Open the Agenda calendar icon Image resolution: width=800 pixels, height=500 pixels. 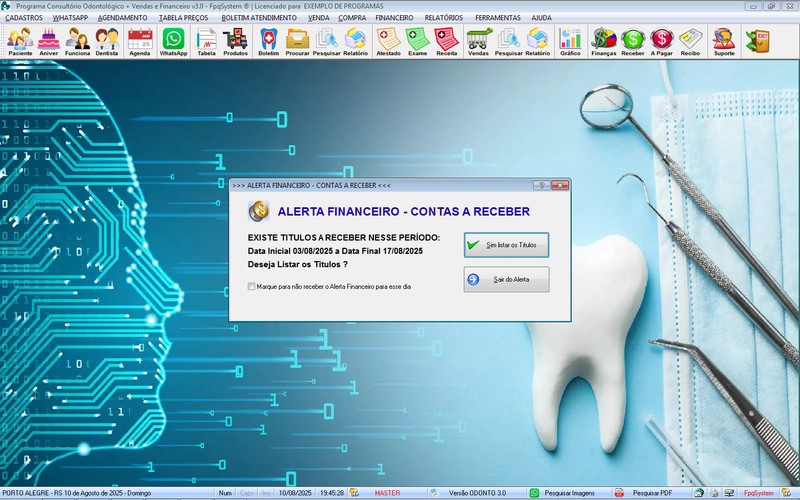140,41
